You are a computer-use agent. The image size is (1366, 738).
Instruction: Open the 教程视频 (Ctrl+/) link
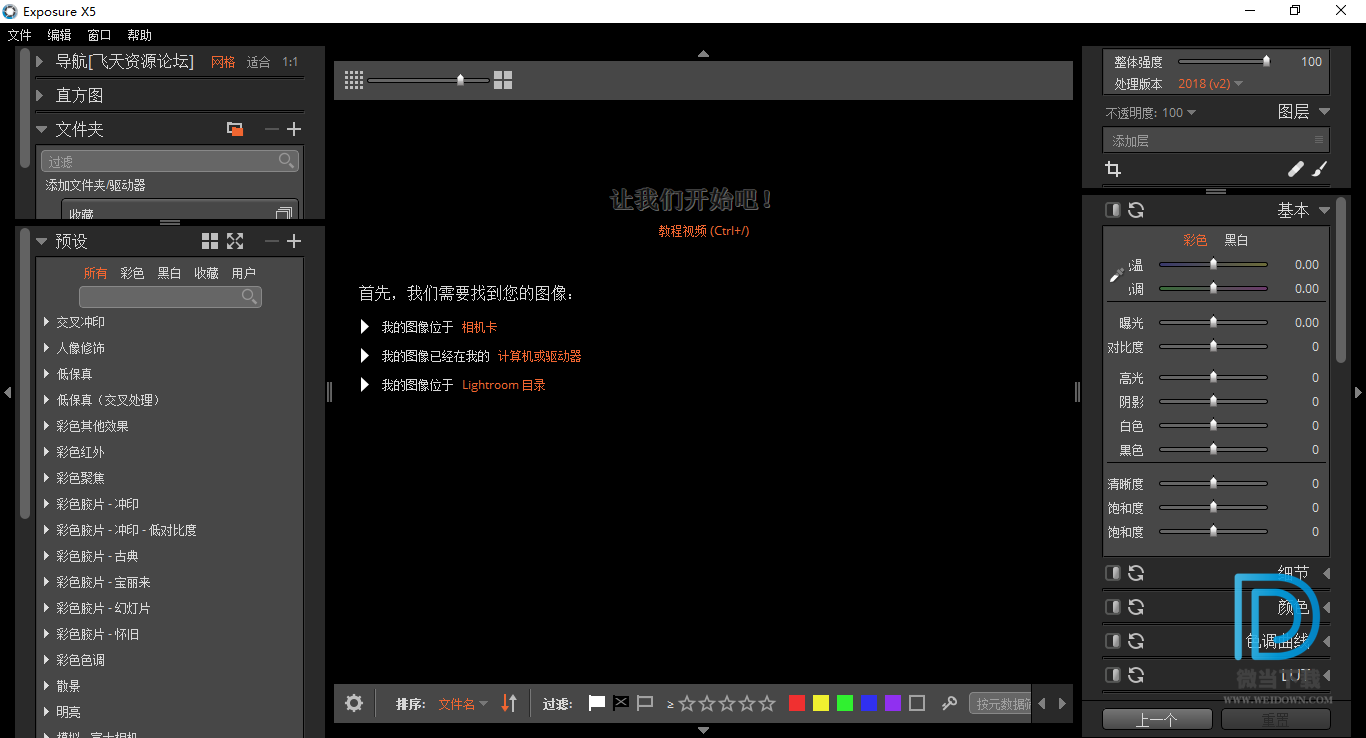click(x=704, y=231)
